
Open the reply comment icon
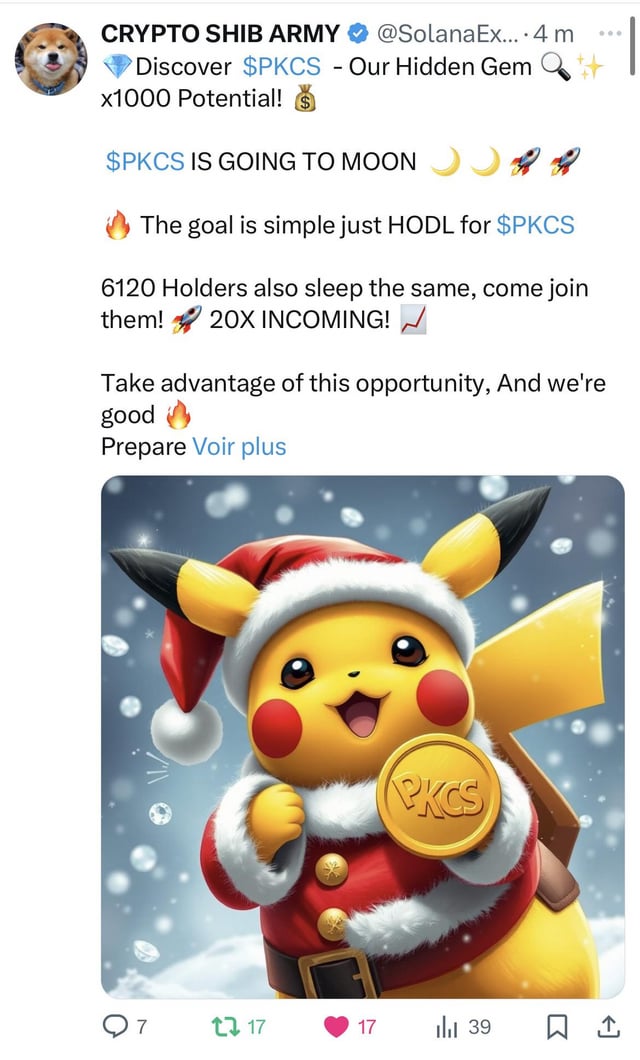pos(115,1027)
